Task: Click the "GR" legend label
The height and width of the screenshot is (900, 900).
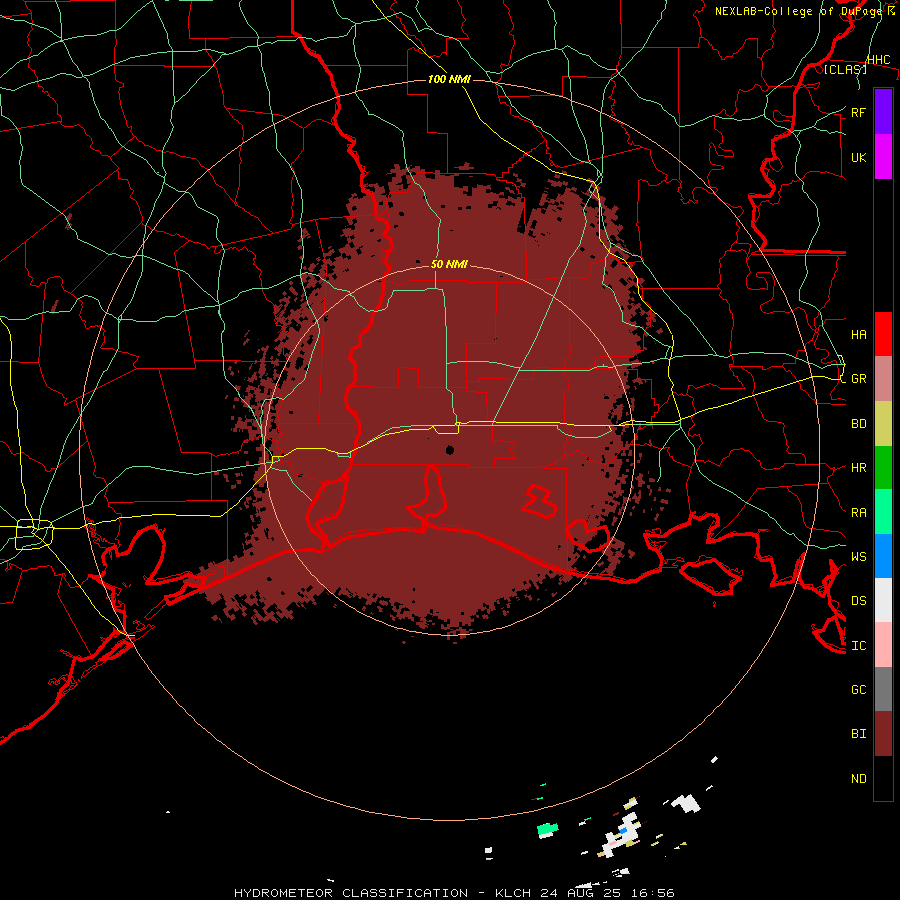Action: pos(858,379)
